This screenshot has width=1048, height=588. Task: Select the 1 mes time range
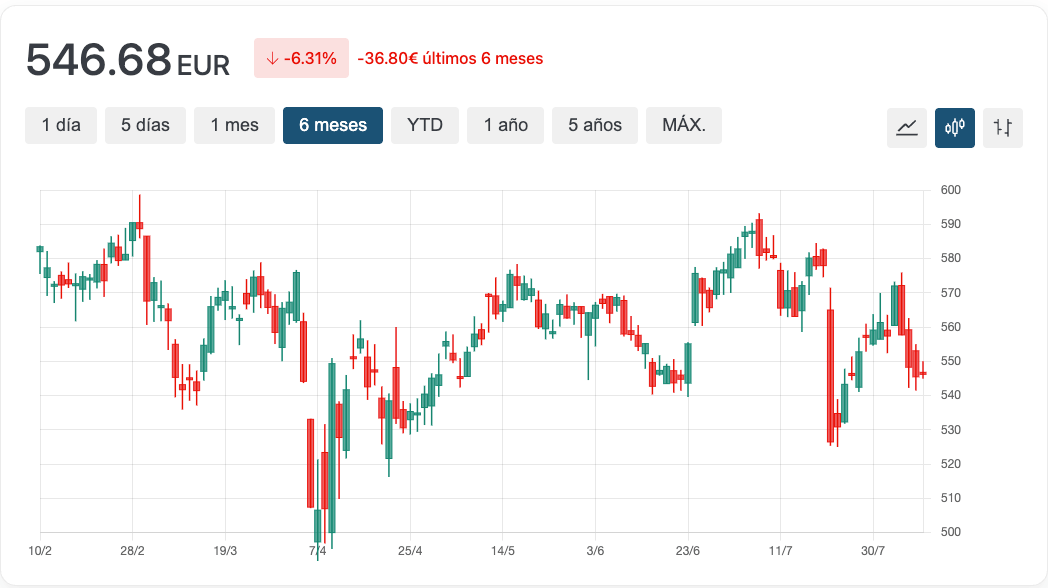click(x=235, y=125)
